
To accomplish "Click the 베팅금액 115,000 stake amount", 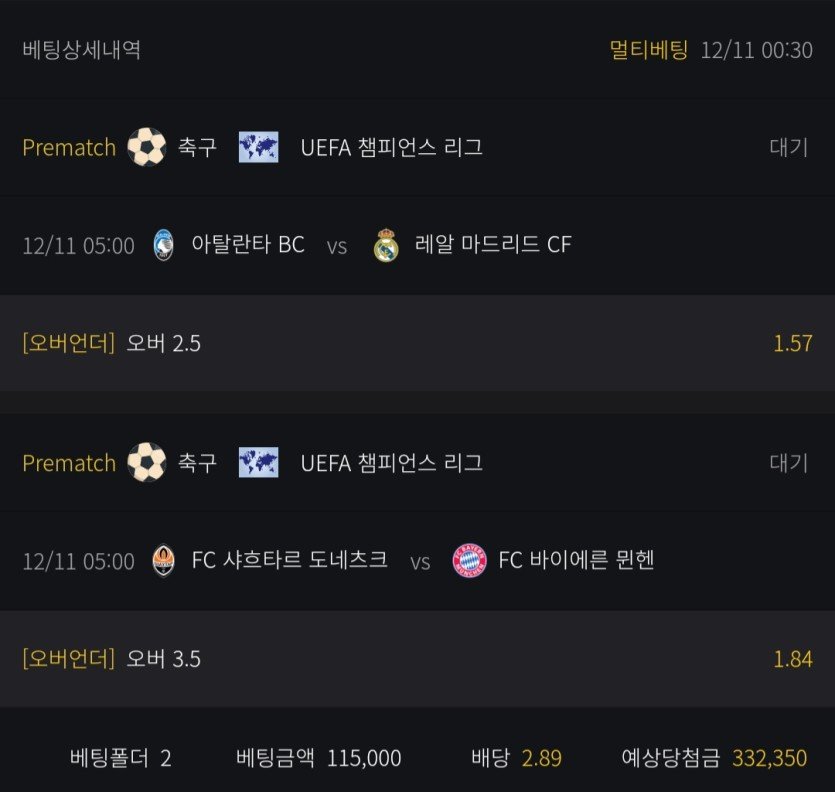I will tap(363, 758).
